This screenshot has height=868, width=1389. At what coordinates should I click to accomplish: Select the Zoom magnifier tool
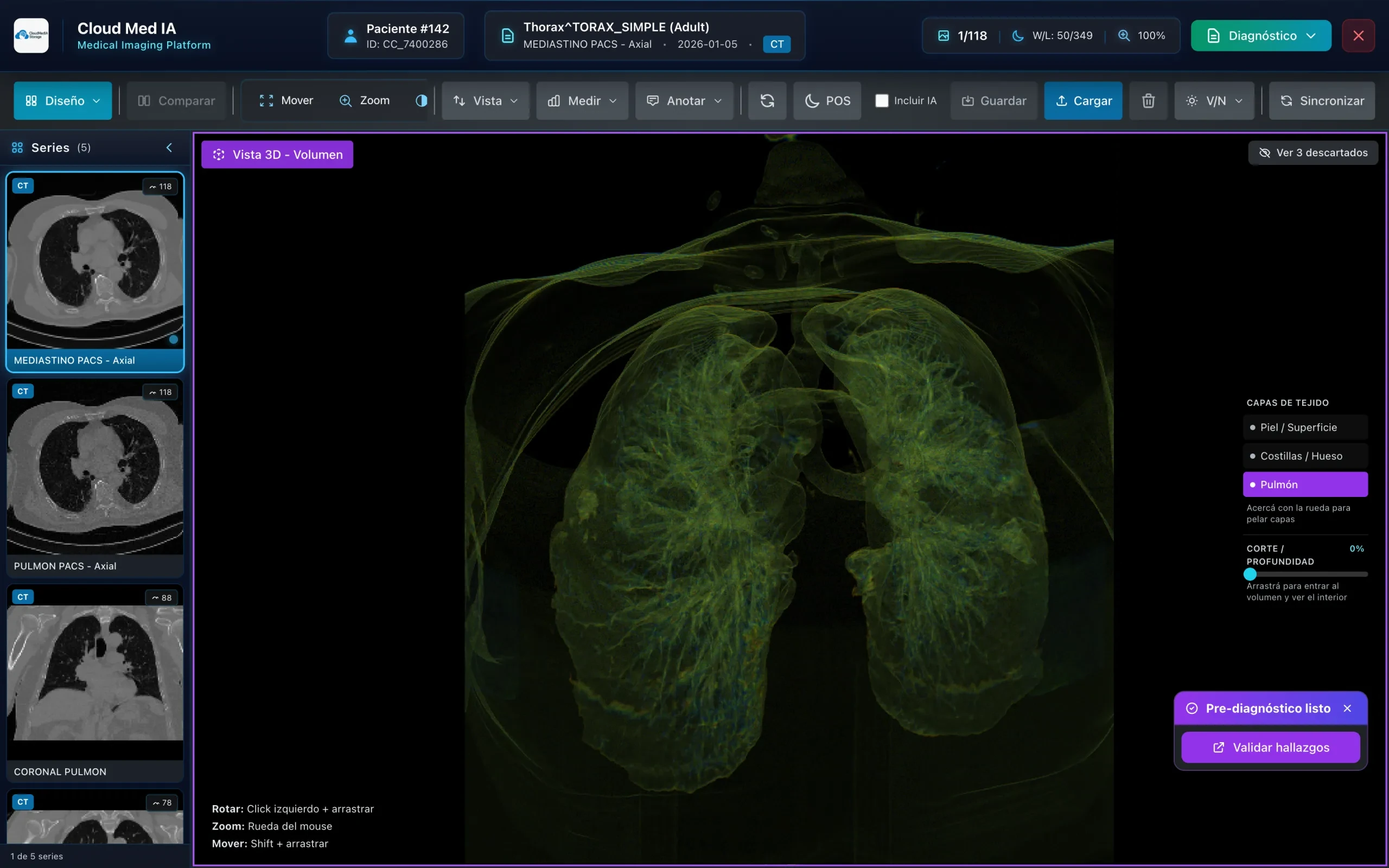tap(365, 100)
